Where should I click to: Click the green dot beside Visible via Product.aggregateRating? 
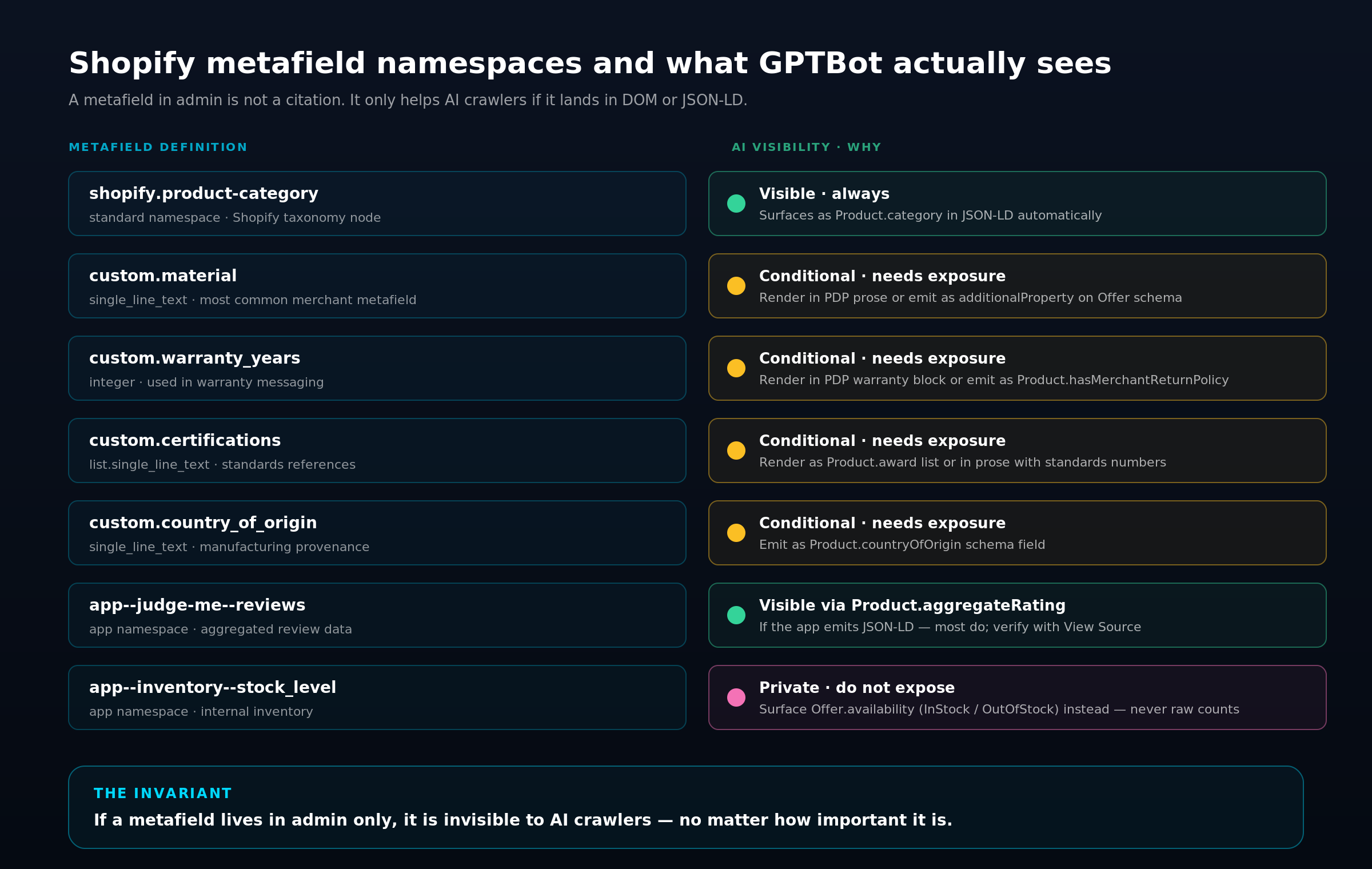pos(736,615)
